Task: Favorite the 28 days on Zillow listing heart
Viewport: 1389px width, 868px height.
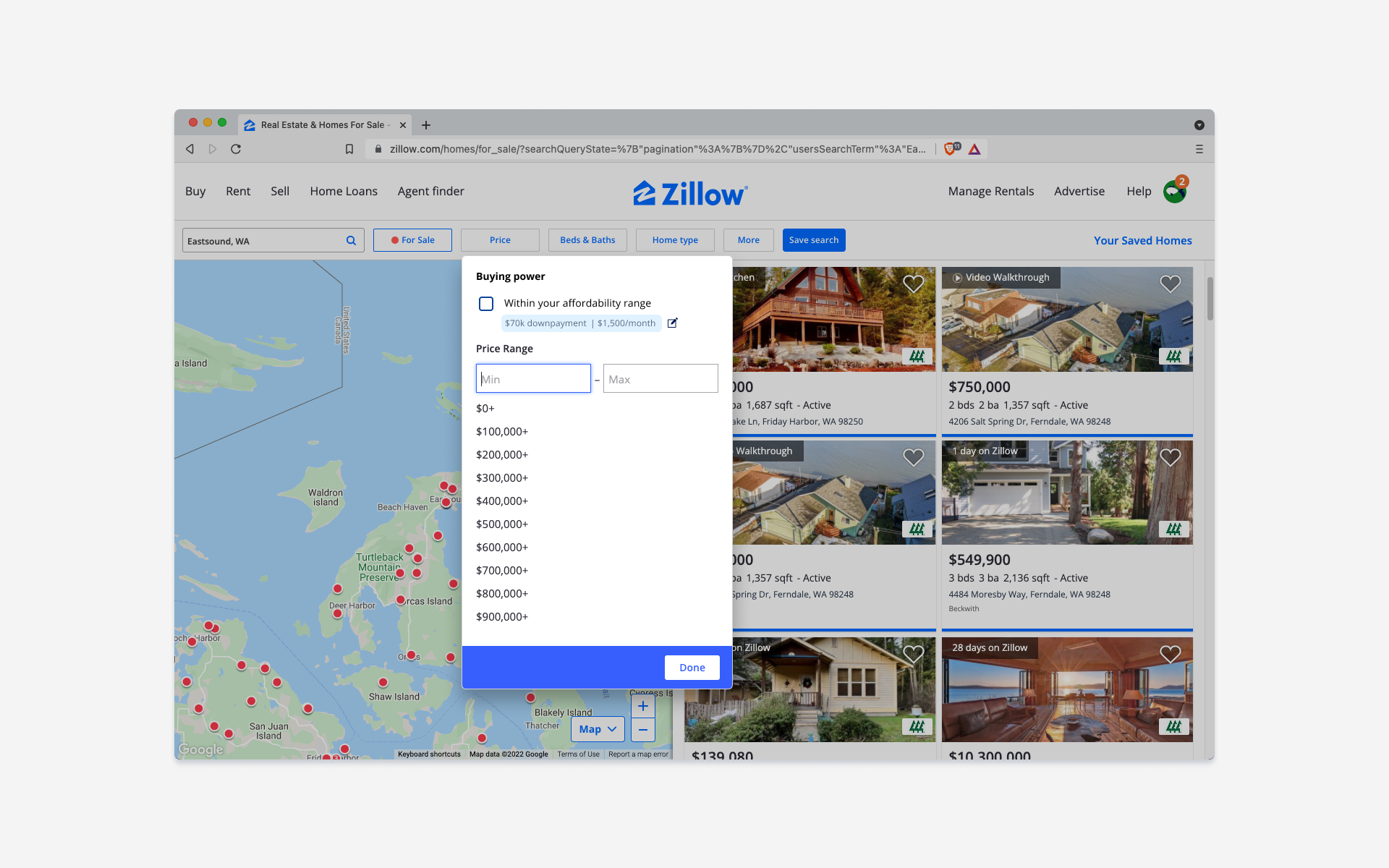Action: click(1170, 654)
